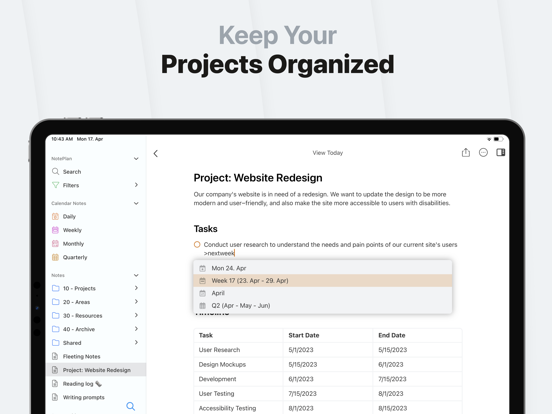This screenshot has height=414, width=552.
Task: Go back using the left chevron
Action: 156,153
